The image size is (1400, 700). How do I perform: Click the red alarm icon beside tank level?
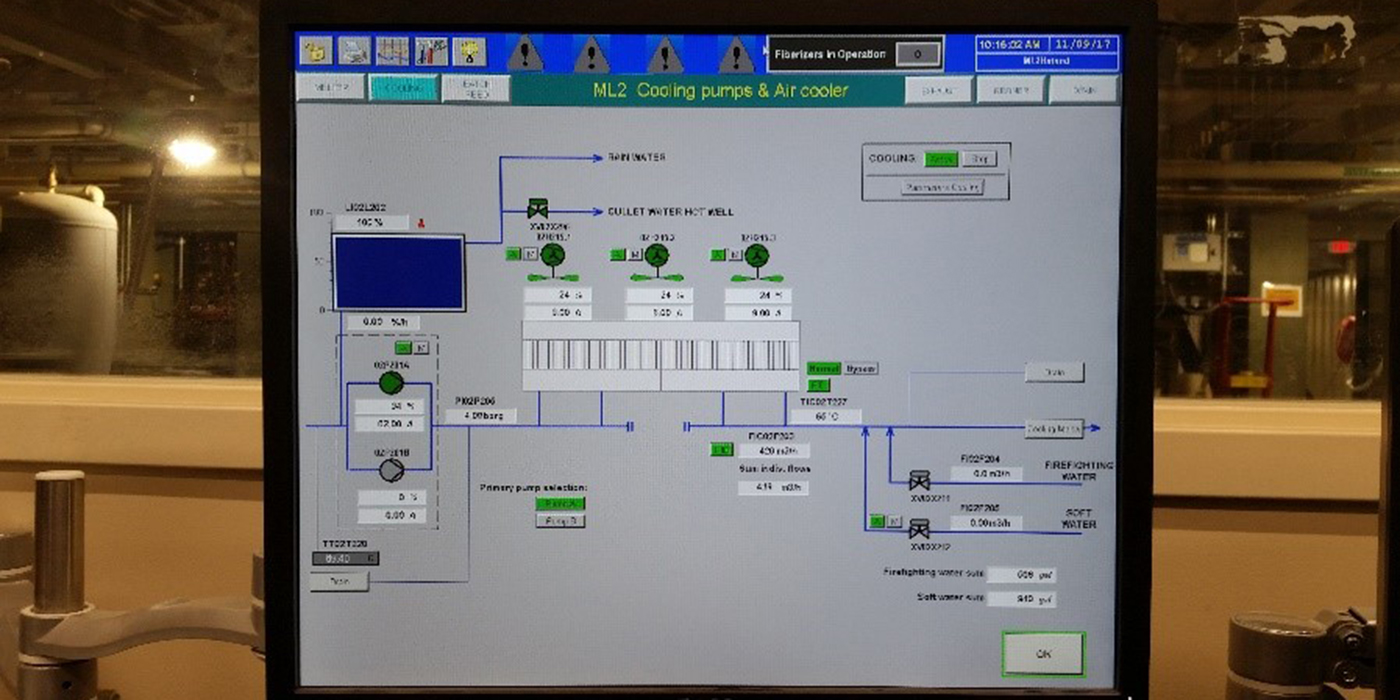pos(421,223)
